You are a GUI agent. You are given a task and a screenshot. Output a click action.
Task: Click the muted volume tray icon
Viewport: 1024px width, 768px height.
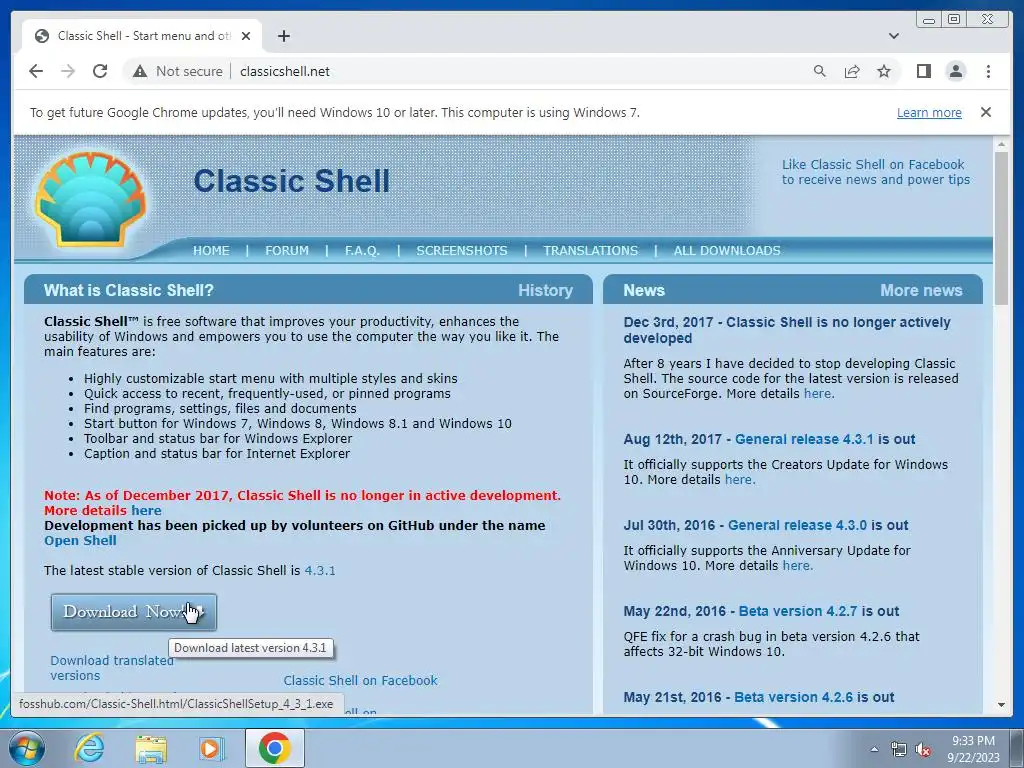923,749
